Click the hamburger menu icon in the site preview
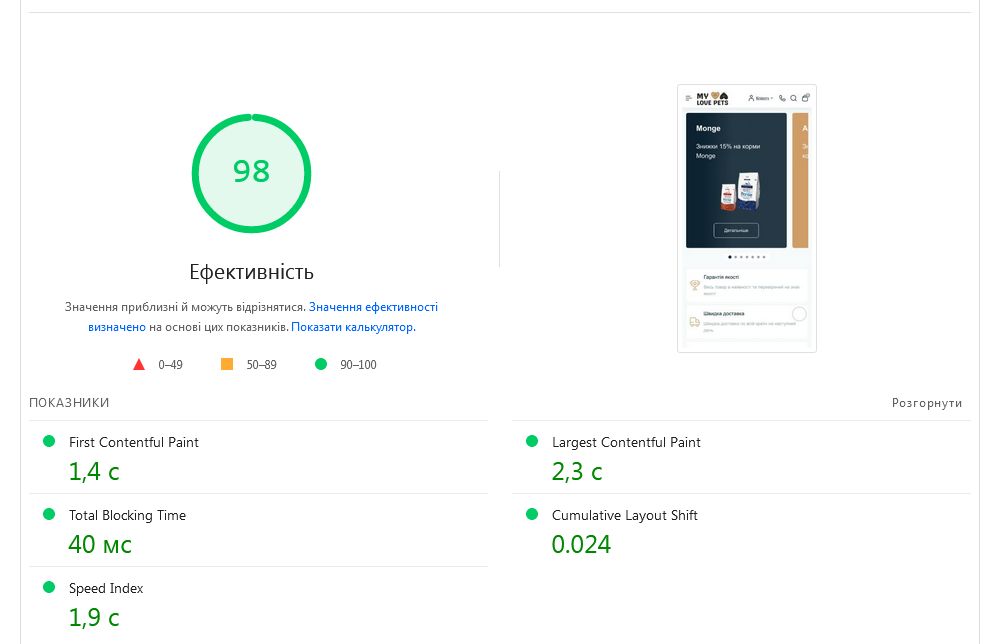This screenshot has height=644, width=984. click(688, 98)
